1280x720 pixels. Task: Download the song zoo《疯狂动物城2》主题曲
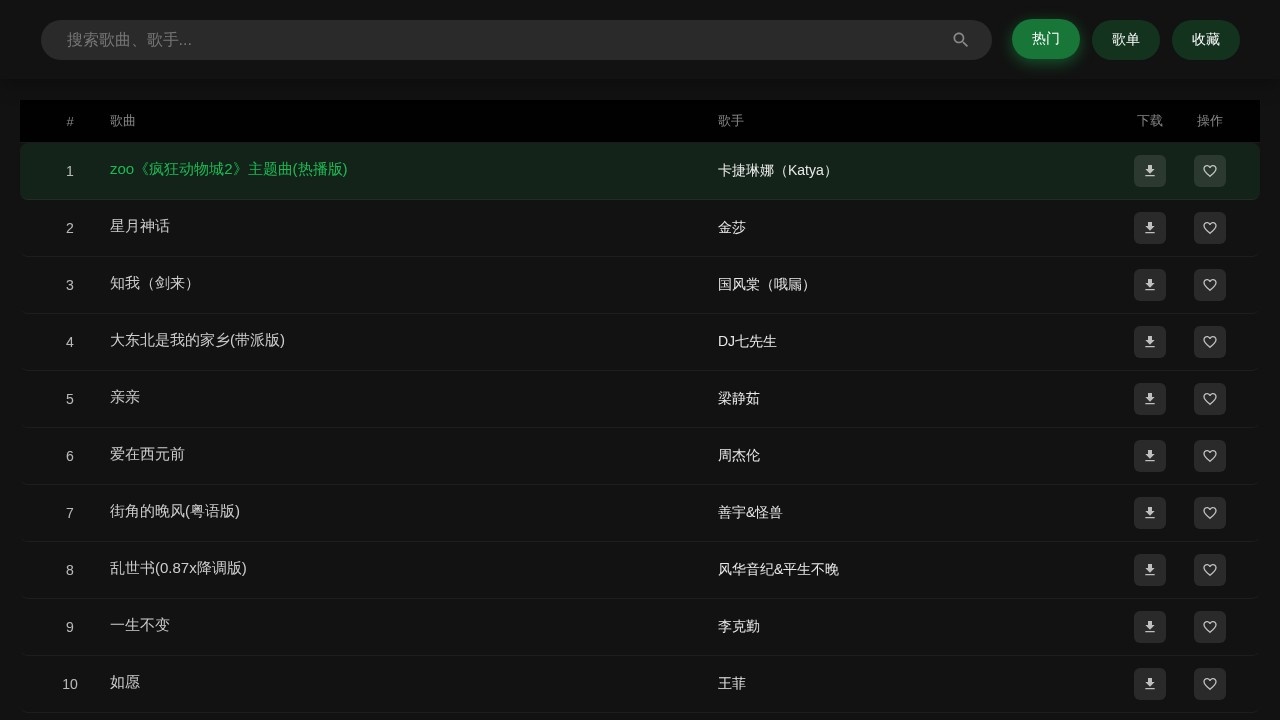click(x=1150, y=171)
